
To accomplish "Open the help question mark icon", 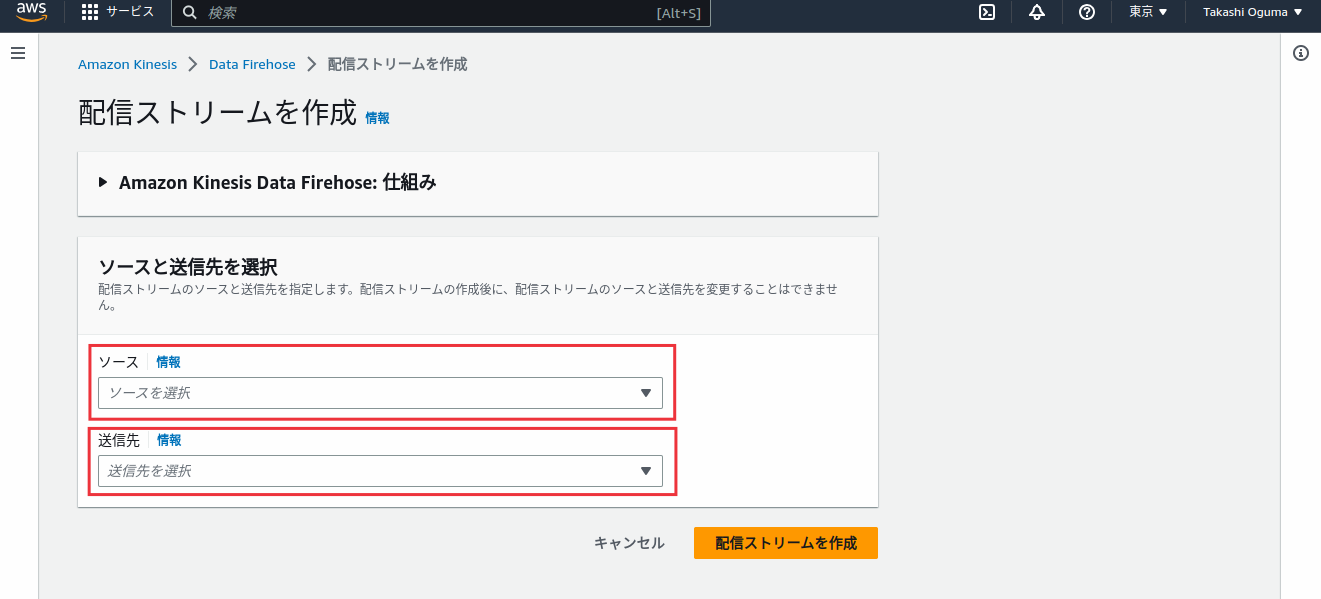I will pos(1087,12).
